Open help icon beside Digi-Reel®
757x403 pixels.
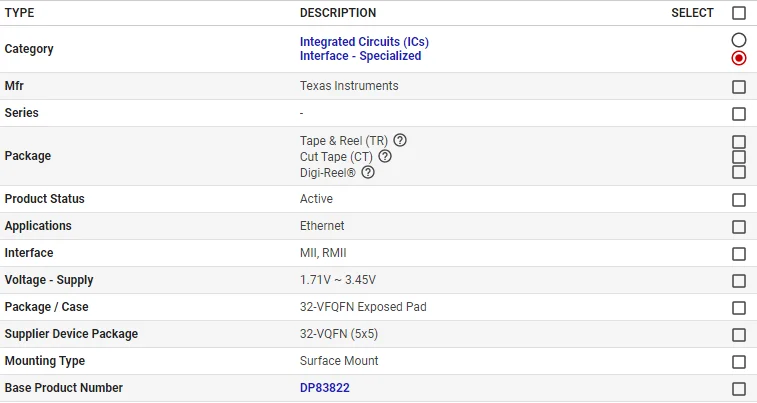coord(368,172)
